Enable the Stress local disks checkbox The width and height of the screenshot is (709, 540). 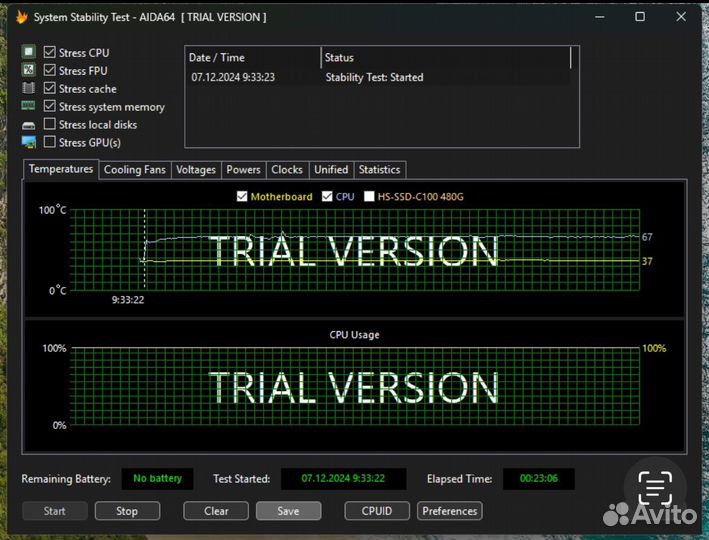coord(50,124)
